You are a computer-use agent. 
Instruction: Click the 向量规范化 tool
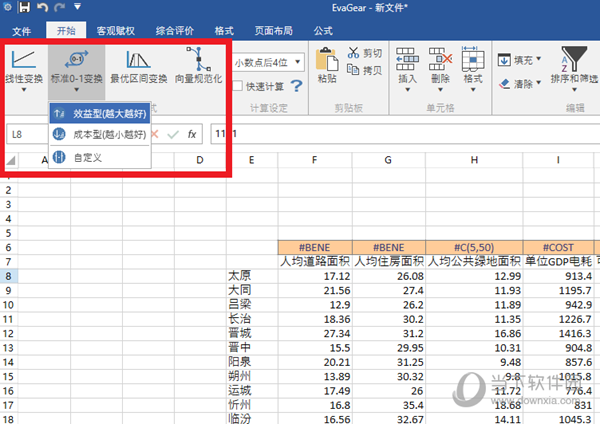click(x=198, y=65)
